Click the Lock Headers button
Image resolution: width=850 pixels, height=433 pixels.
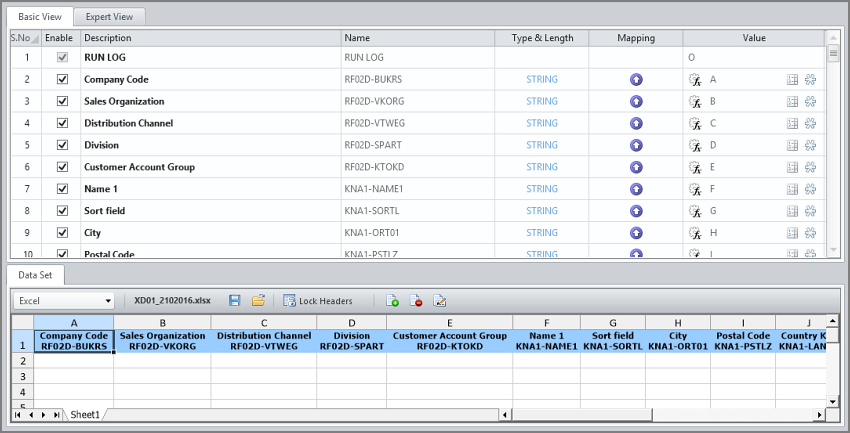(318, 300)
